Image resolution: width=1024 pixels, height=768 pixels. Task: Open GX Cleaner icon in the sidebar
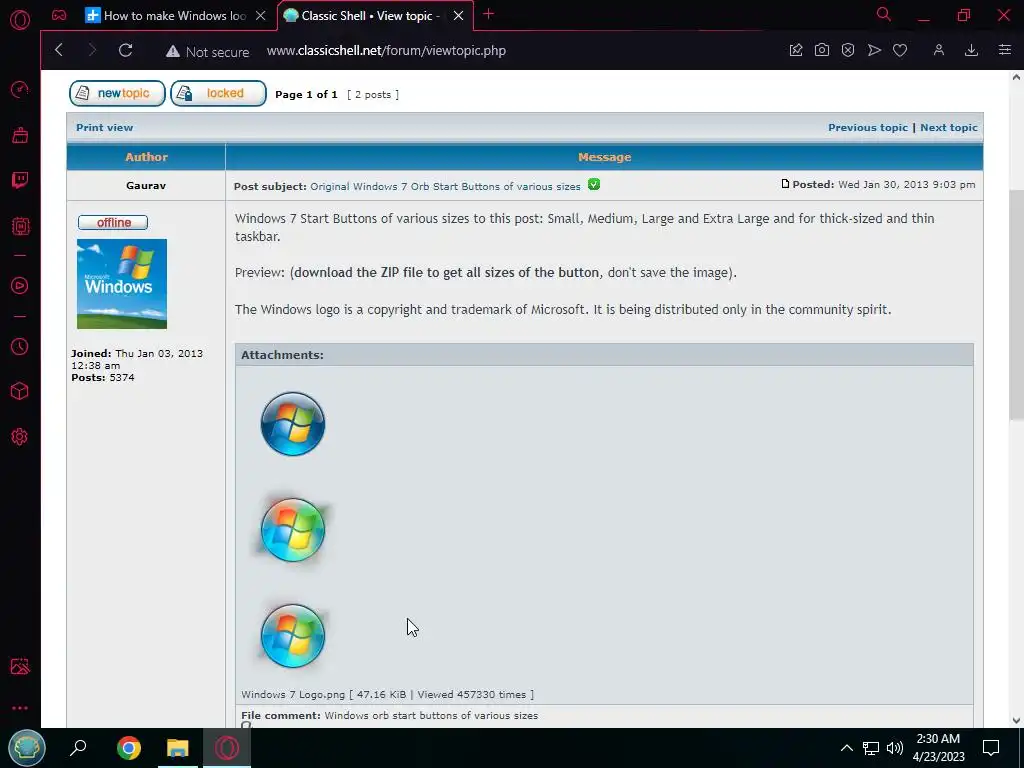[20, 135]
